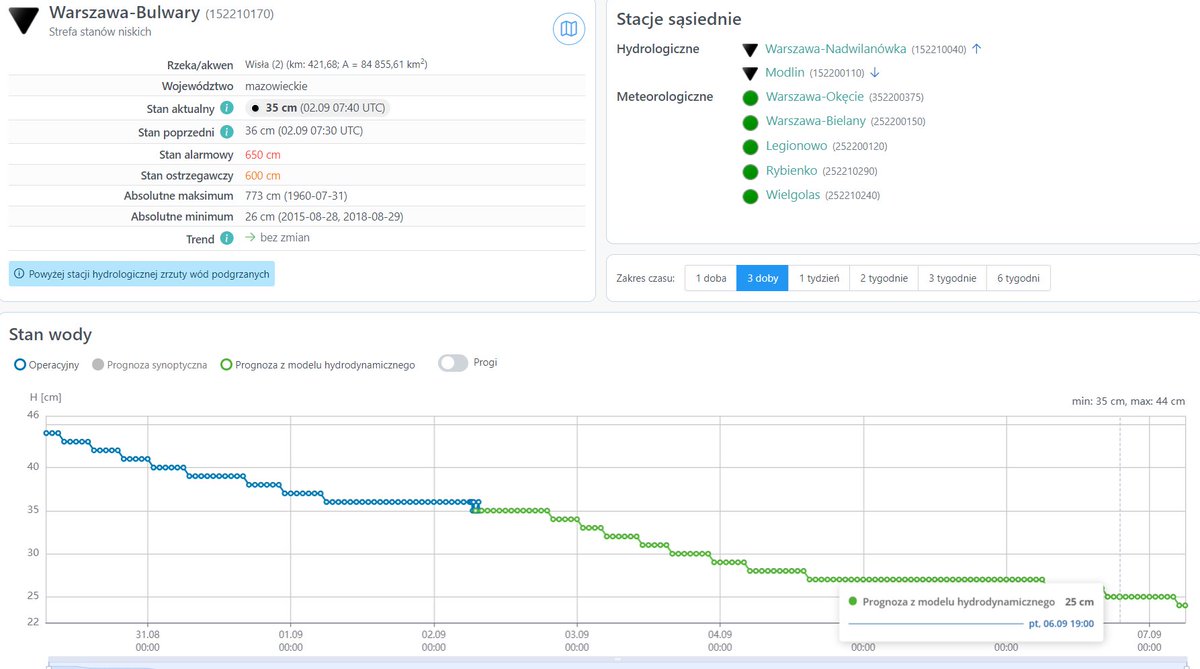1200x669 pixels.
Task: Toggle the Progi switch
Action: 453,363
